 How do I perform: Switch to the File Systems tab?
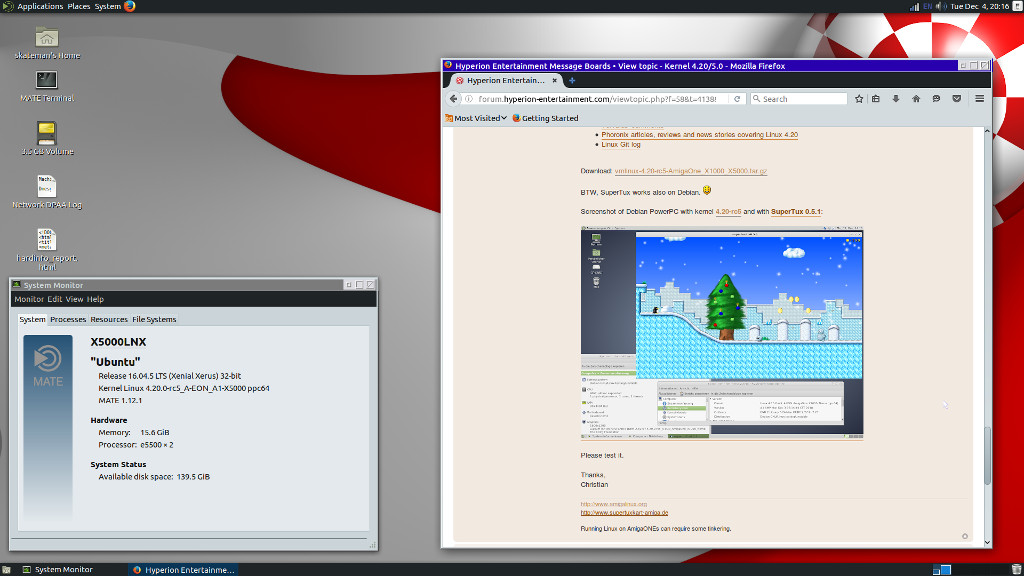pyautogui.click(x=154, y=319)
